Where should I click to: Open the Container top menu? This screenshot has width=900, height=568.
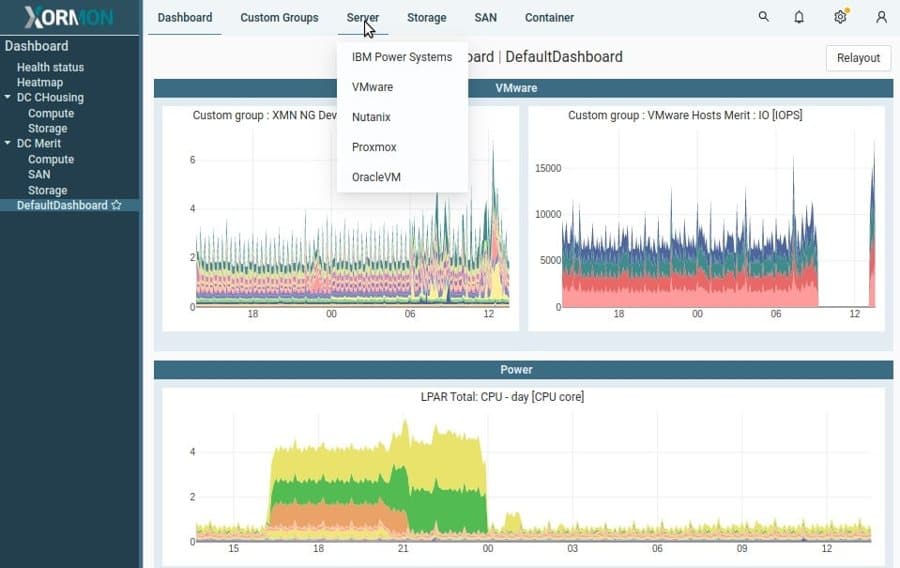pyautogui.click(x=549, y=18)
